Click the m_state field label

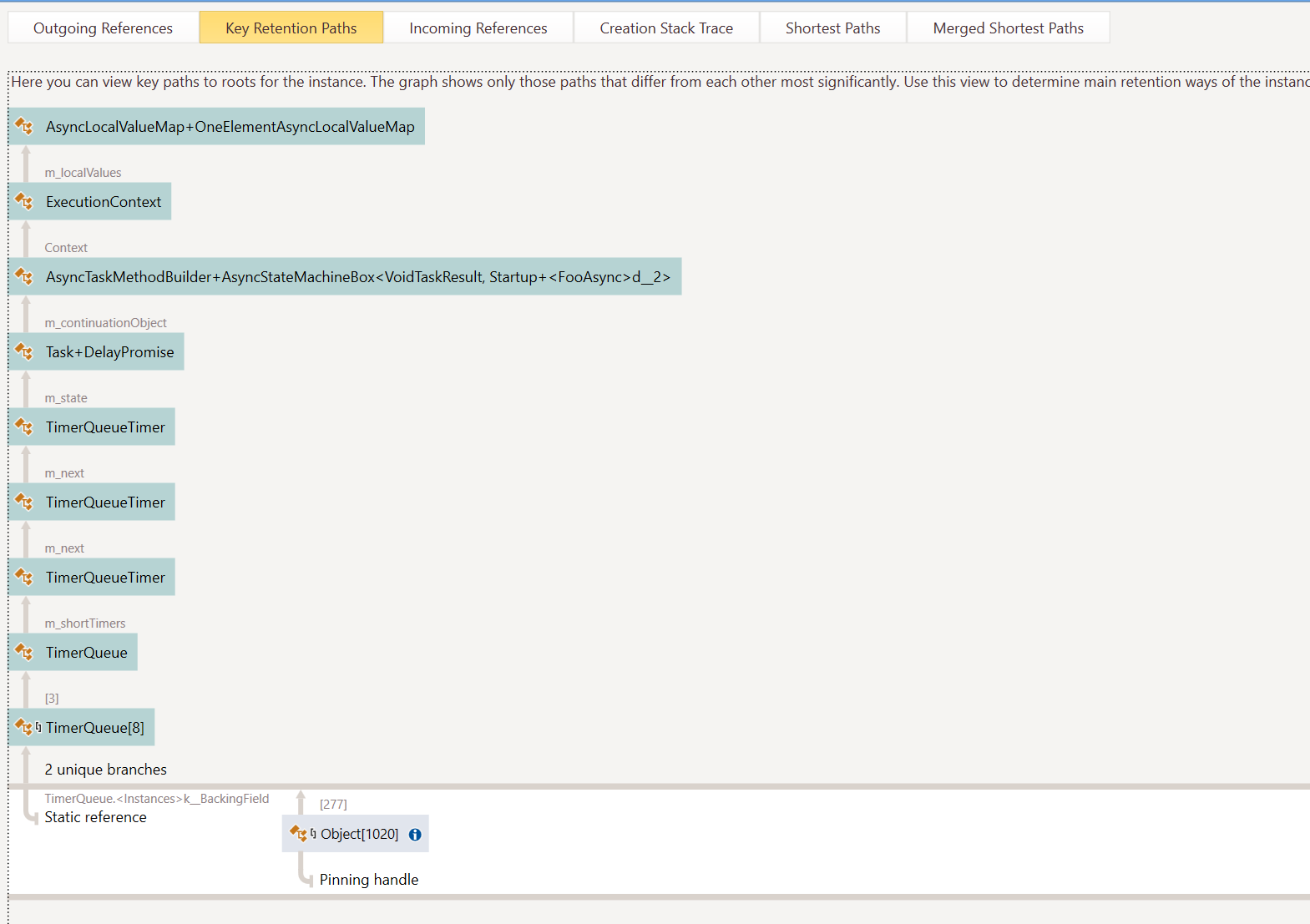point(66,398)
